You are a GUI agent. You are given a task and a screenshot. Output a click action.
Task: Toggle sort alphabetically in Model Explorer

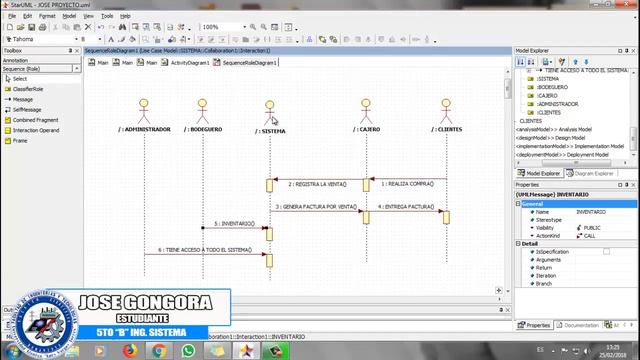(x=531, y=62)
